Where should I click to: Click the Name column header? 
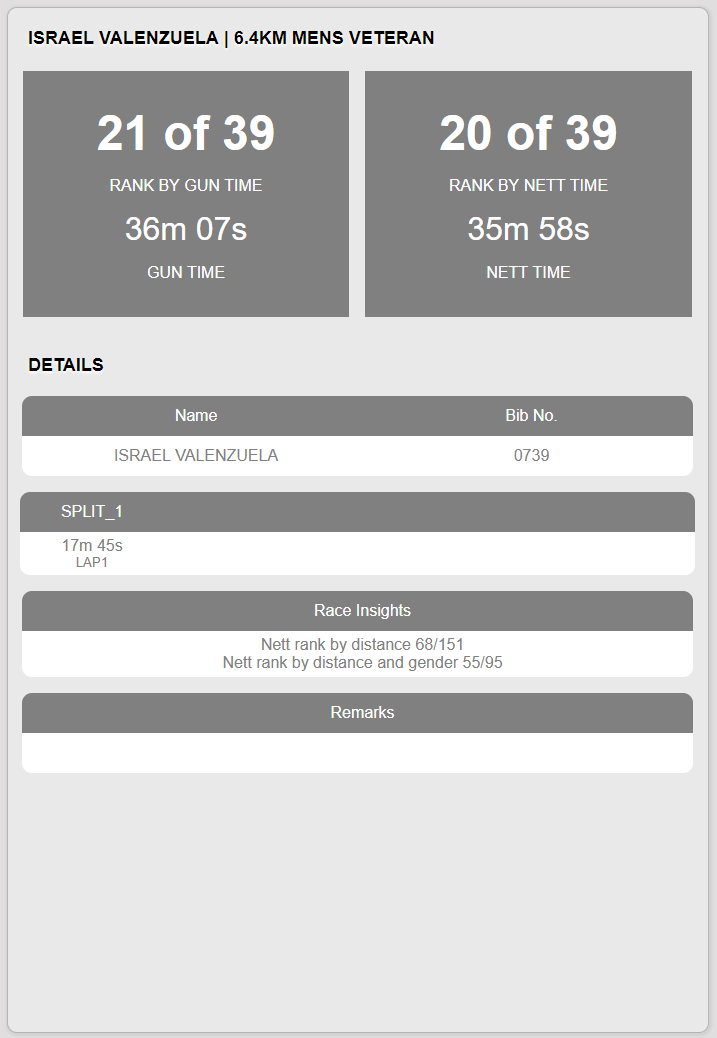click(196, 415)
